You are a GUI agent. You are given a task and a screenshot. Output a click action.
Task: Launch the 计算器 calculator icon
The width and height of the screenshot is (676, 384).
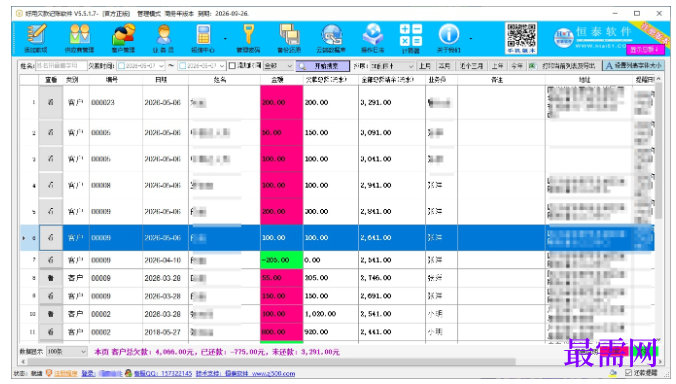410,38
